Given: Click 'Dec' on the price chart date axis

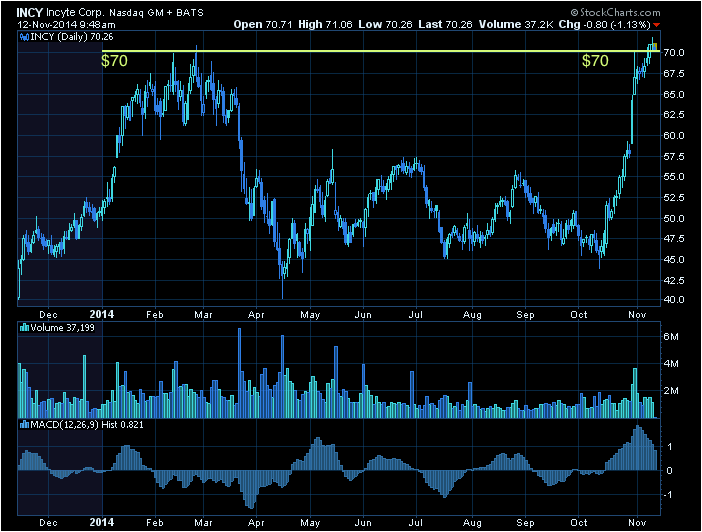Looking at the screenshot, I should [x=48, y=315].
